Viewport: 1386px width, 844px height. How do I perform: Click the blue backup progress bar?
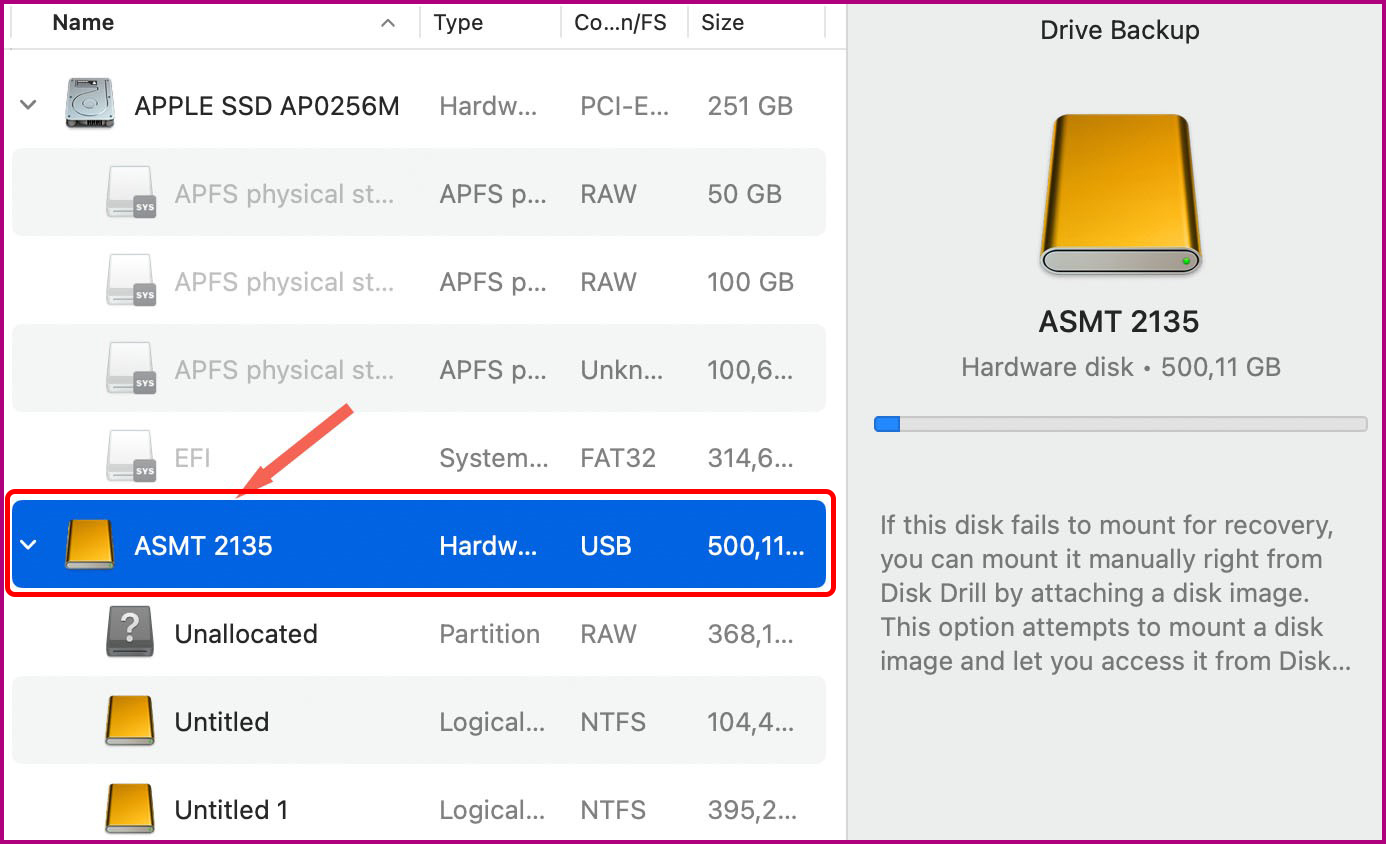pos(886,423)
